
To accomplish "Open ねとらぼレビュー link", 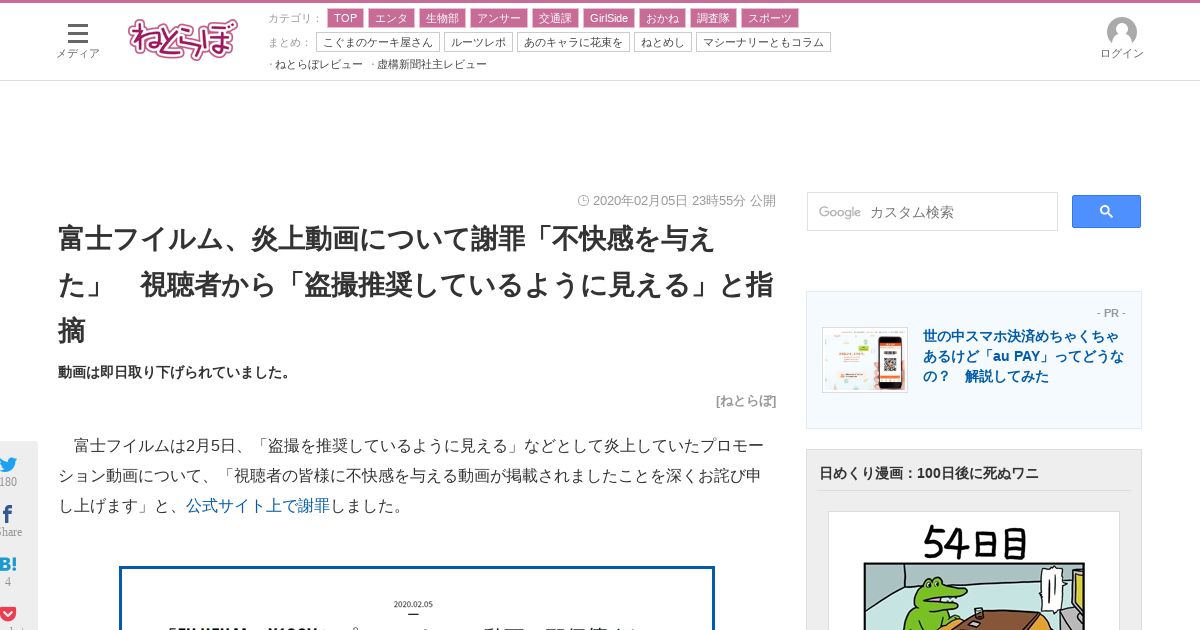I will point(319,64).
